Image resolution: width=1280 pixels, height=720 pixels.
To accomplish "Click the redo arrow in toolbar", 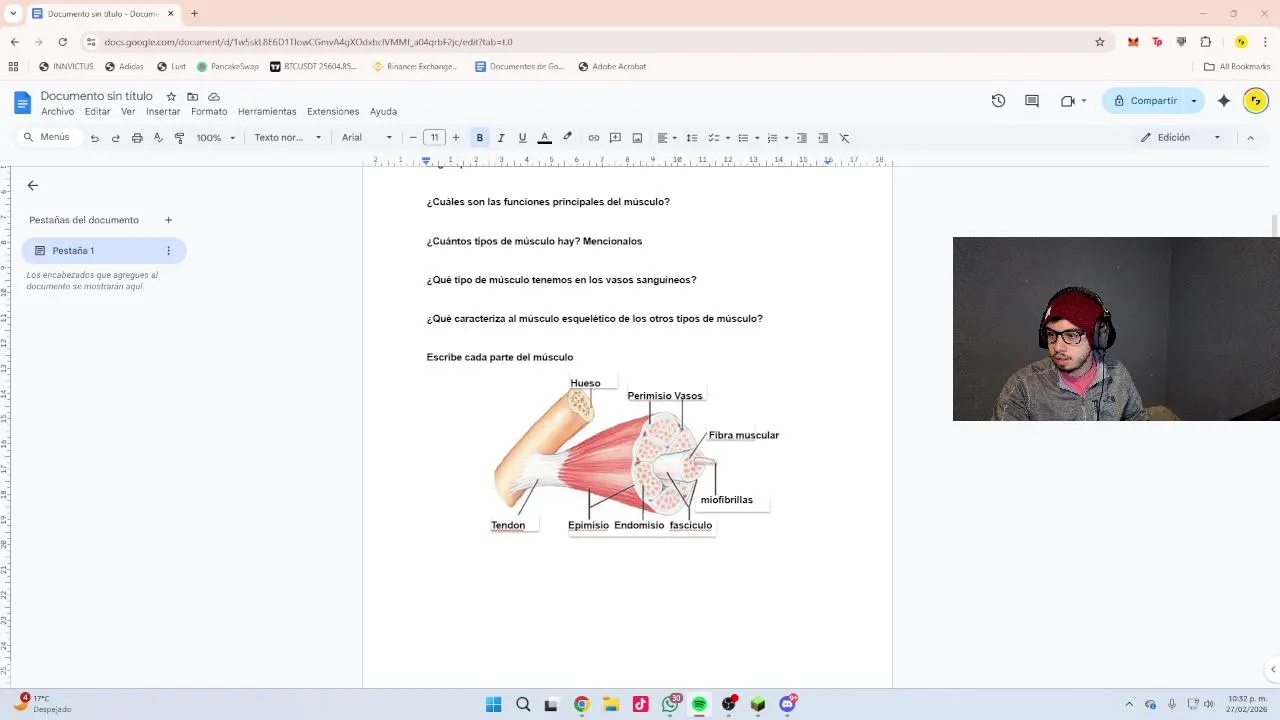I will coord(116,138).
